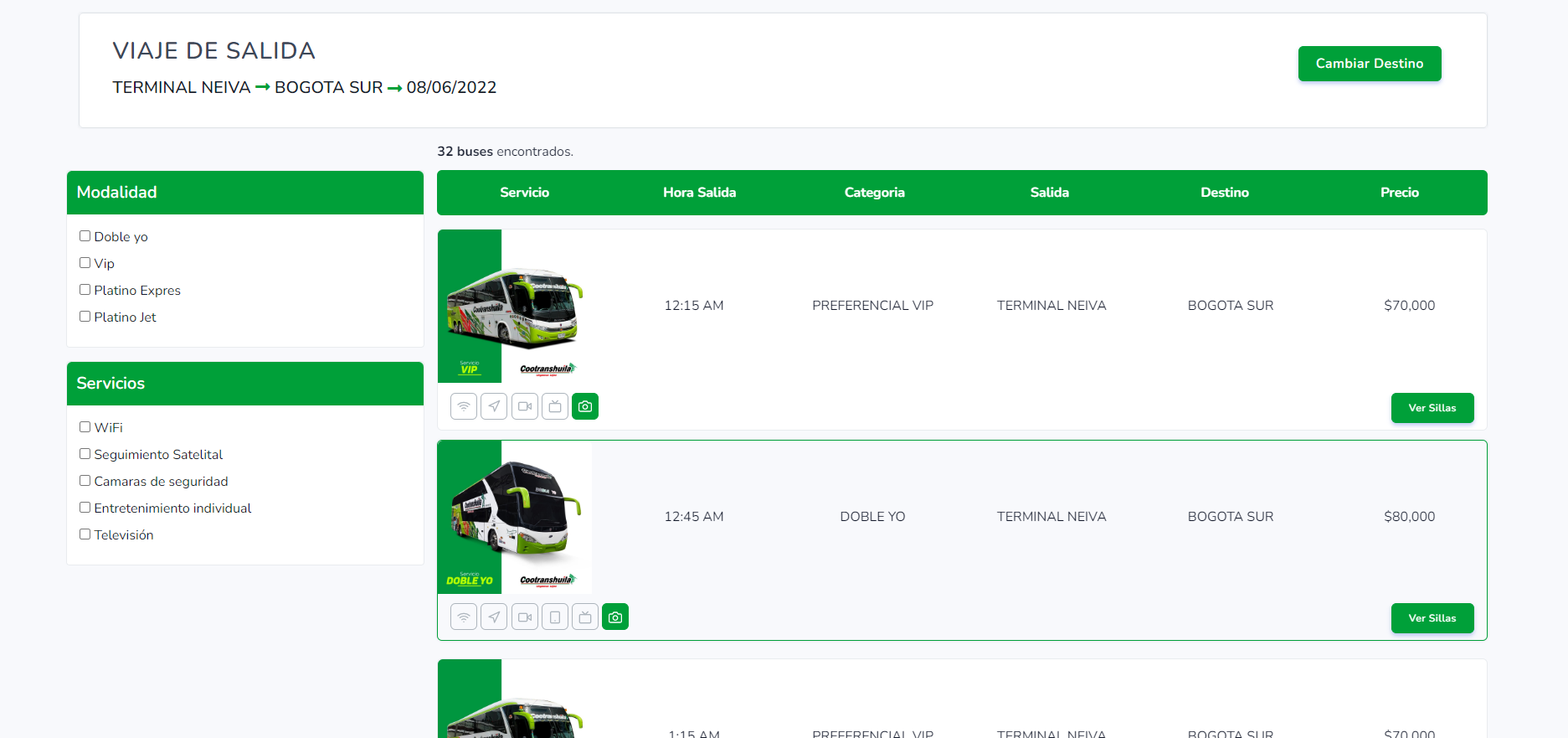Viewport: 1568px width, 738px height.
Task: Enable the Doble yo modality filter
Action: 85,236
